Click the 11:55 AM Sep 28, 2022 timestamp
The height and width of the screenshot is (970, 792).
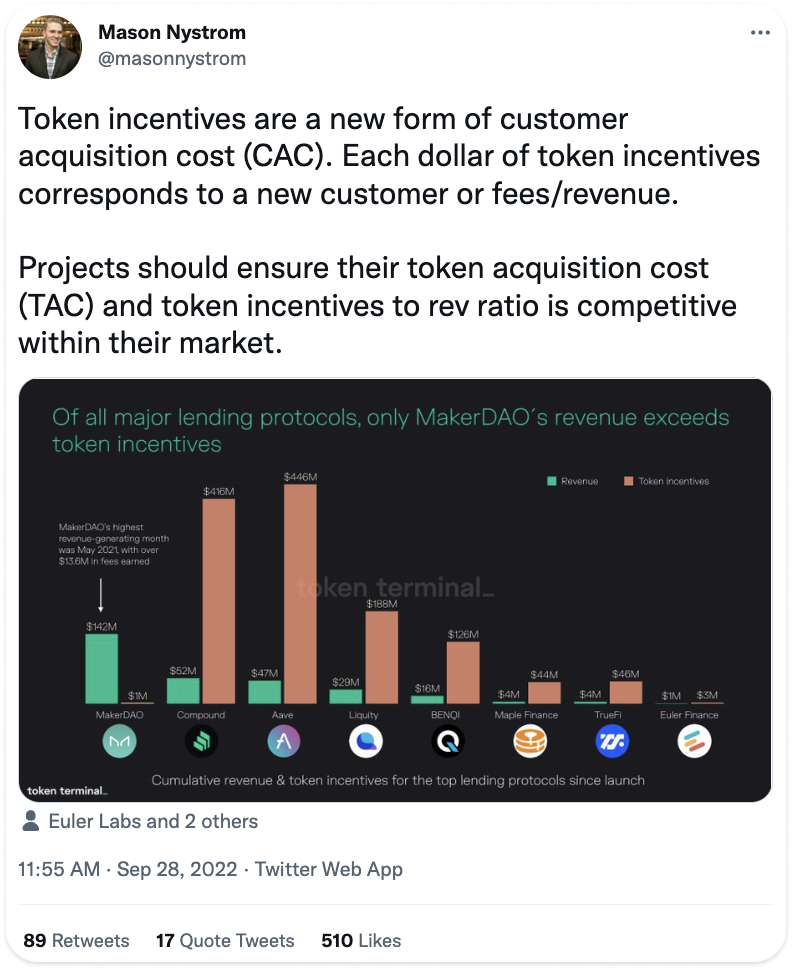(127, 869)
